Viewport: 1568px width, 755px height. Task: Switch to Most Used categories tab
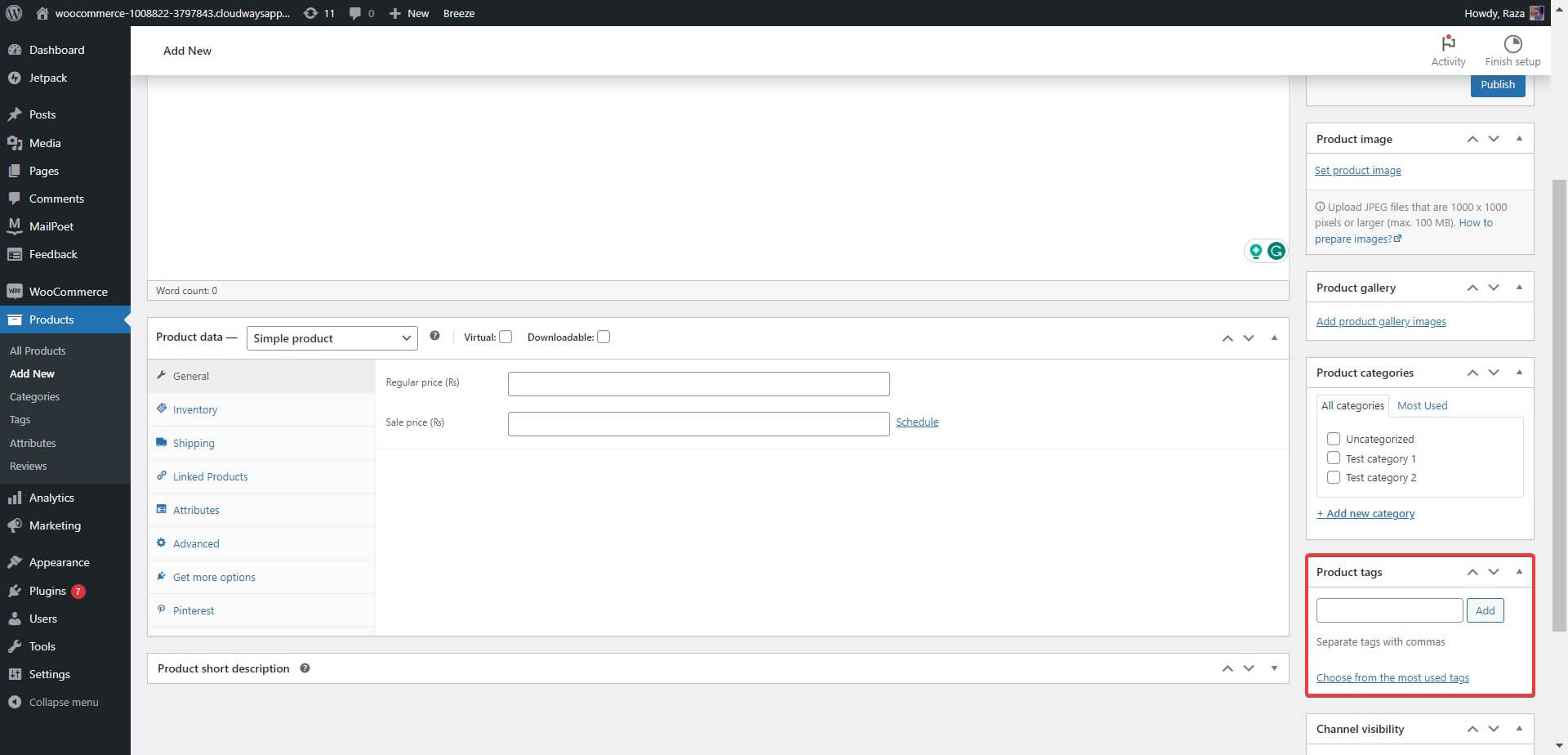[x=1422, y=405]
